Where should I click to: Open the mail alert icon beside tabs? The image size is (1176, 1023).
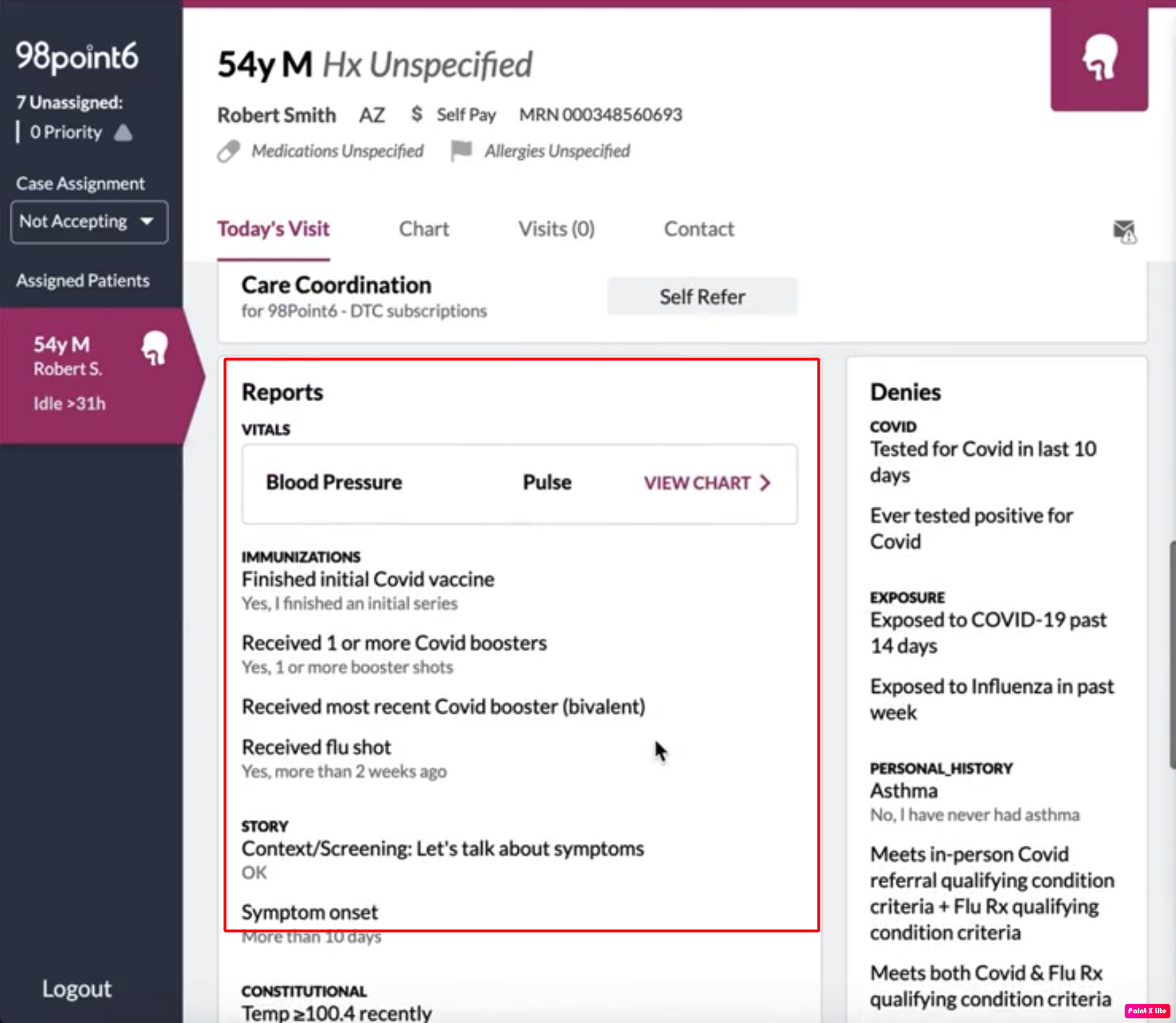click(x=1125, y=231)
